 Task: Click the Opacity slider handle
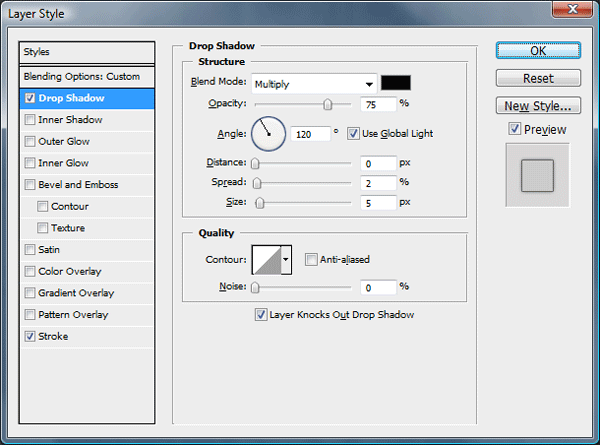click(328, 104)
